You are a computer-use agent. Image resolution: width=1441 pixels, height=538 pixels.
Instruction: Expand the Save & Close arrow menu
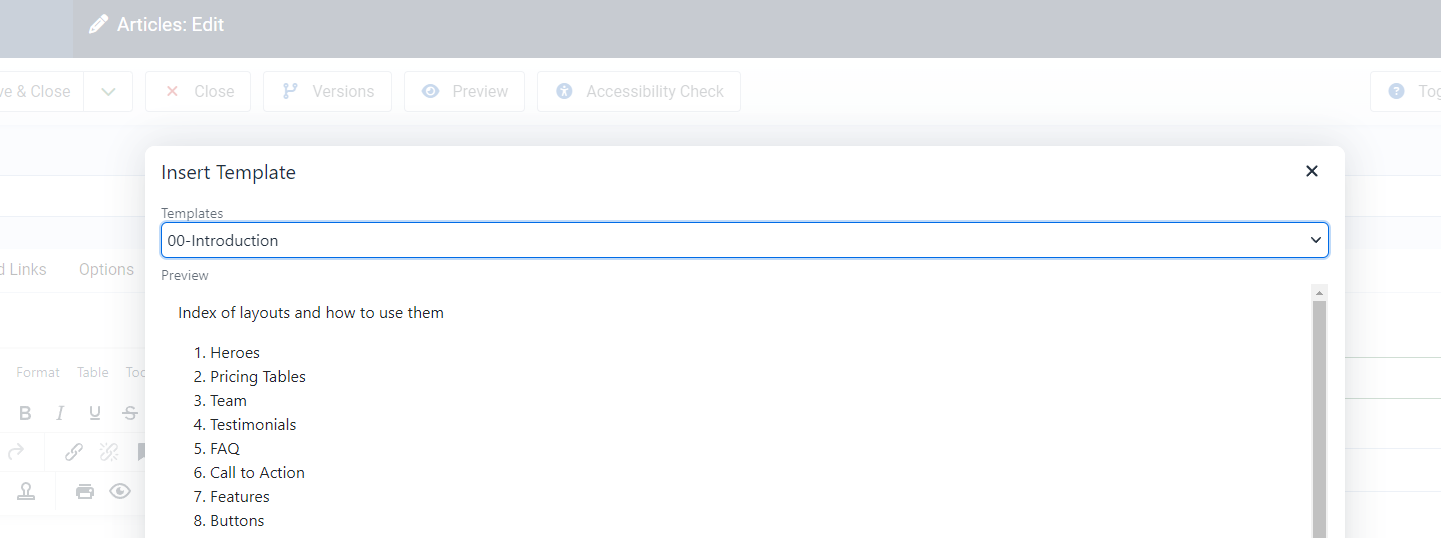[x=108, y=91]
